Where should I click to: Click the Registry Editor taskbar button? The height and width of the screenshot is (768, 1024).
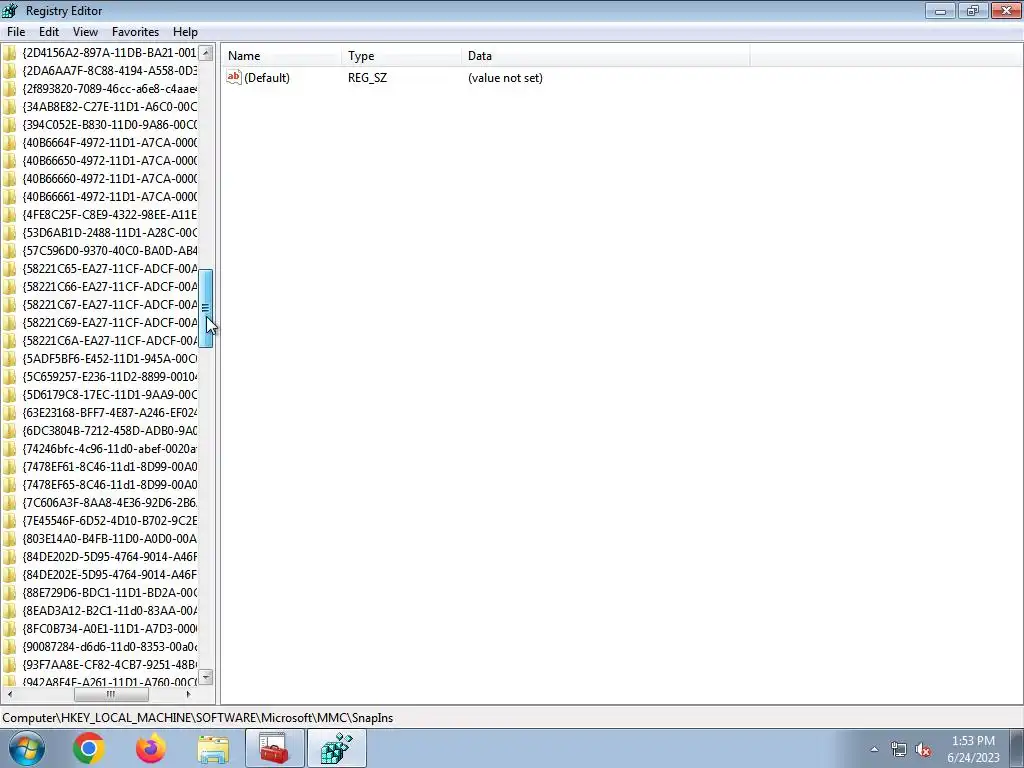pos(337,748)
